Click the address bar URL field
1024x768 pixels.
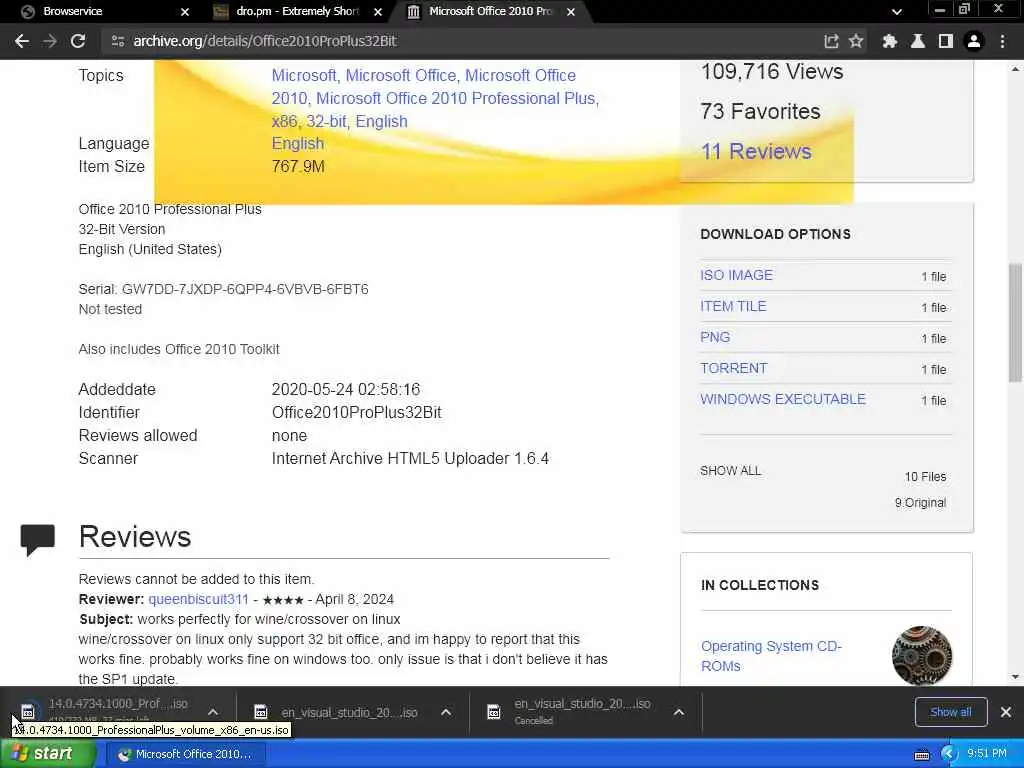click(x=457, y=41)
